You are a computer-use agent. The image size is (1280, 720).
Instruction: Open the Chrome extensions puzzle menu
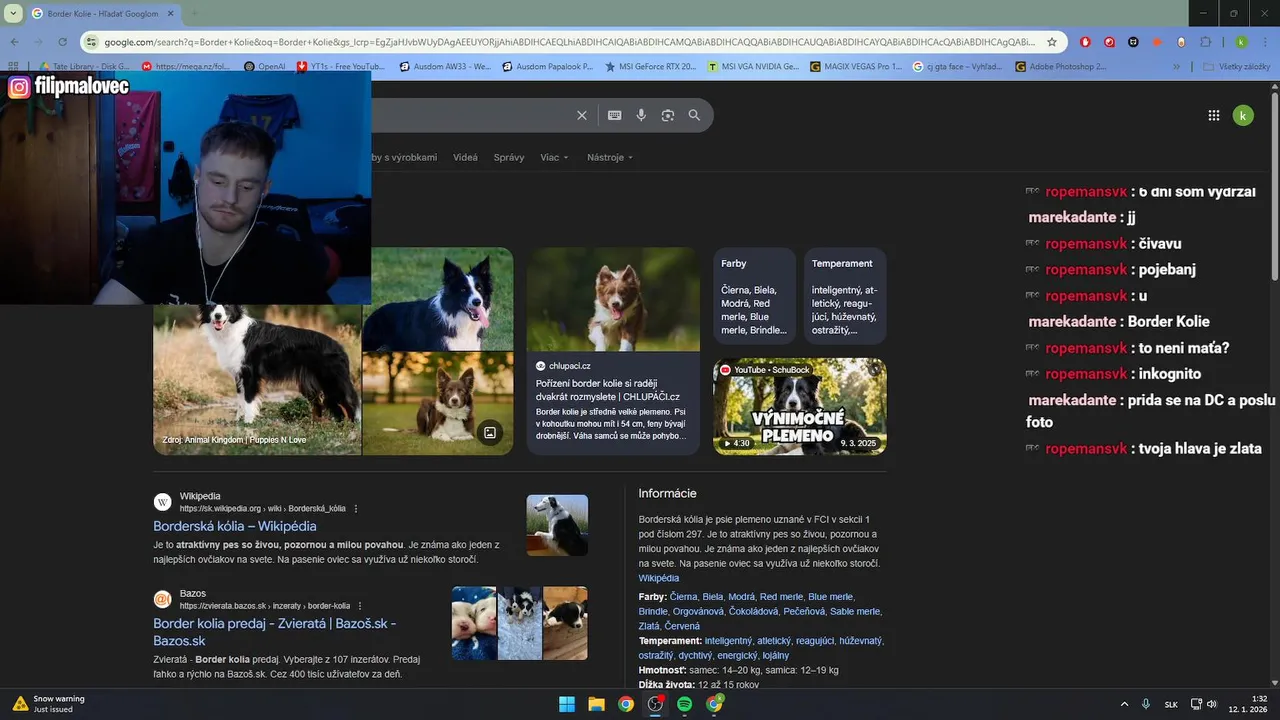coord(1206,42)
